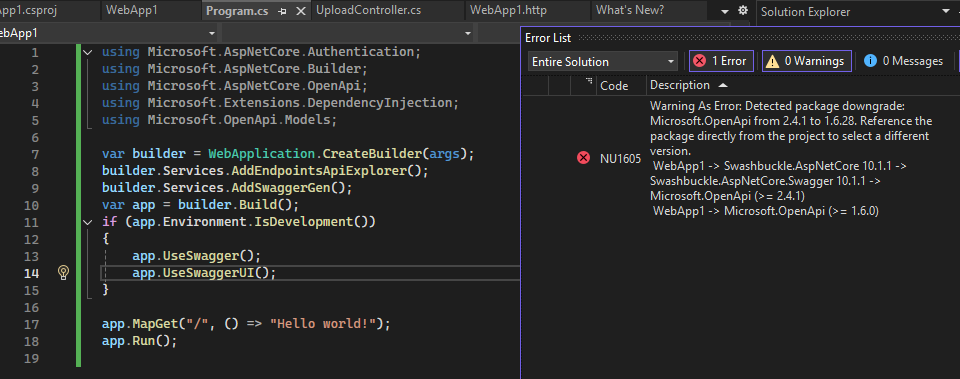Sort error list by Description column

(680, 85)
